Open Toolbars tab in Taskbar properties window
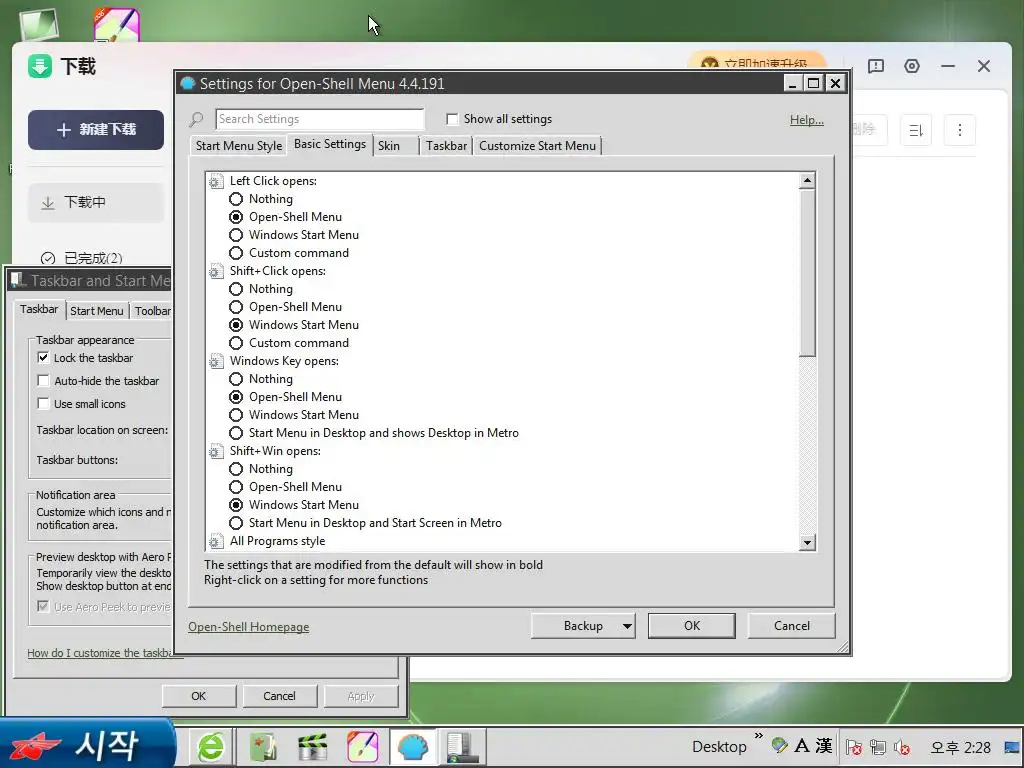 pos(152,311)
